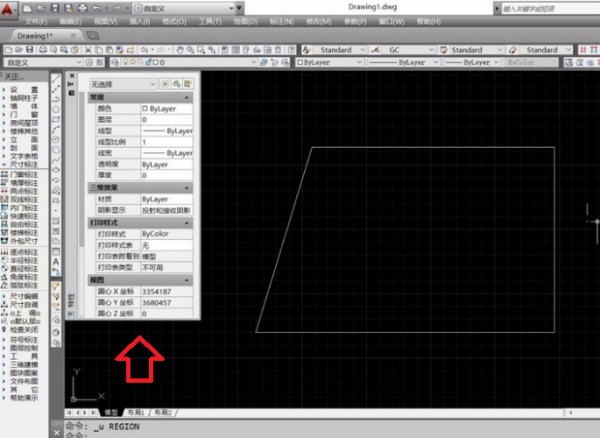Select the Table tool in draw toolbar
This screenshot has width=600, height=438.
pyautogui.click(x=56, y=251)
